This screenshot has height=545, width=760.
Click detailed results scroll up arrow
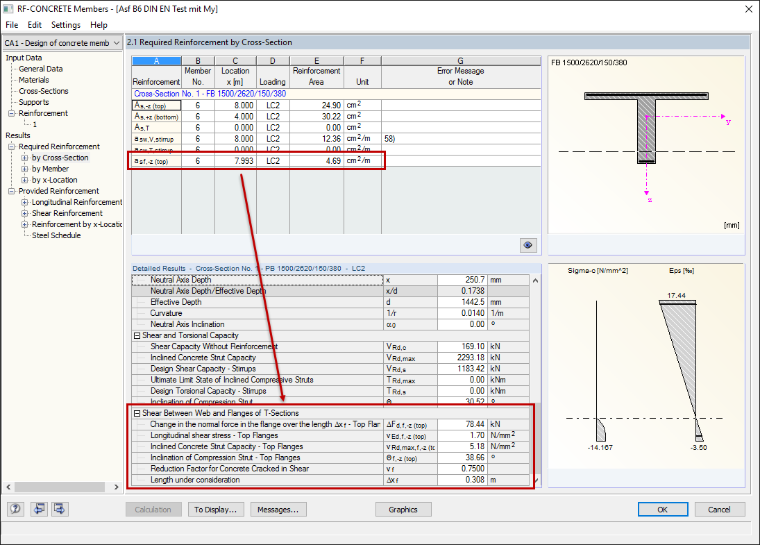pyautogui.click(x=536, y=280)
